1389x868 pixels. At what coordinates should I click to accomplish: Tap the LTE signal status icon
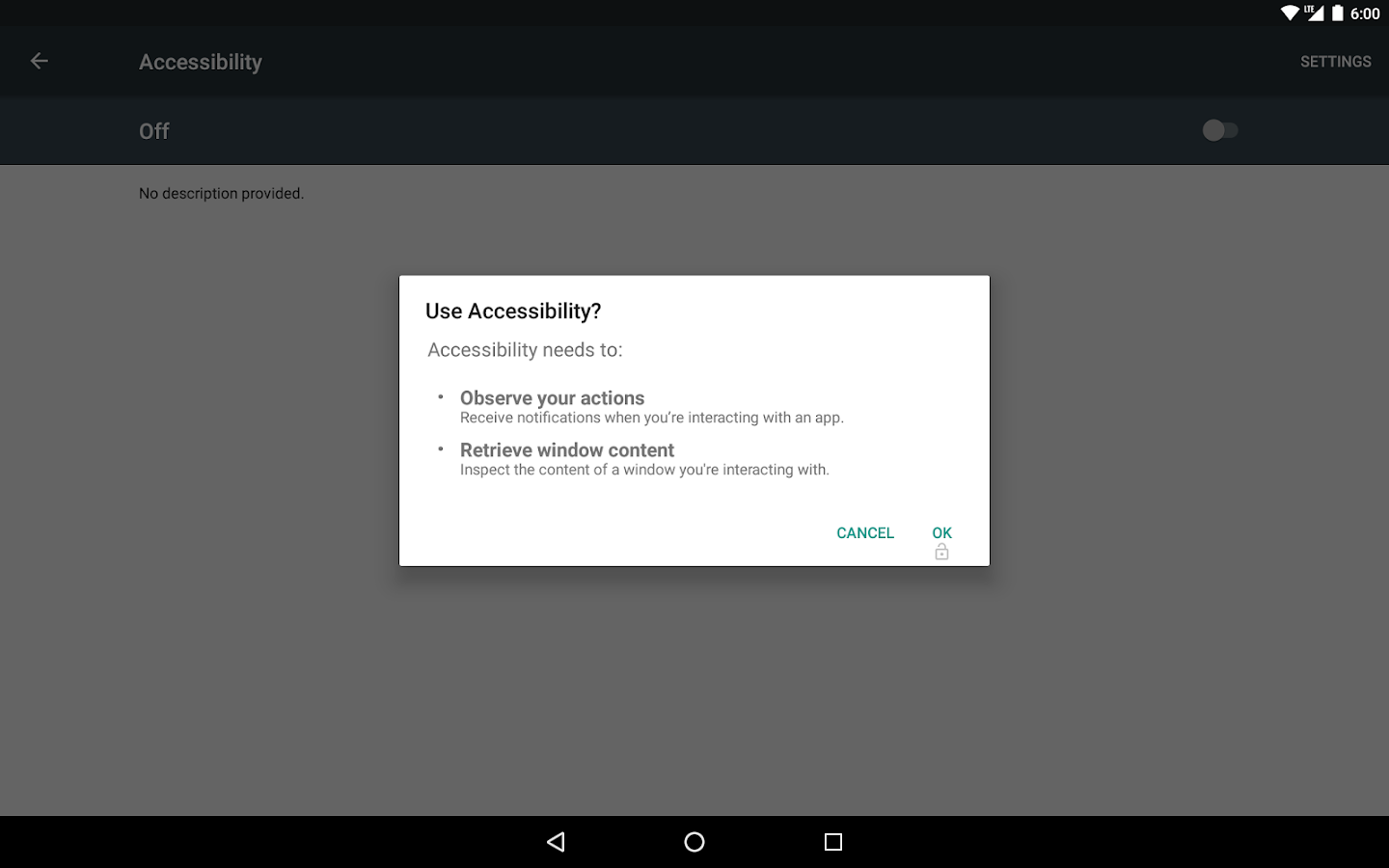(x=1314, y=14)
